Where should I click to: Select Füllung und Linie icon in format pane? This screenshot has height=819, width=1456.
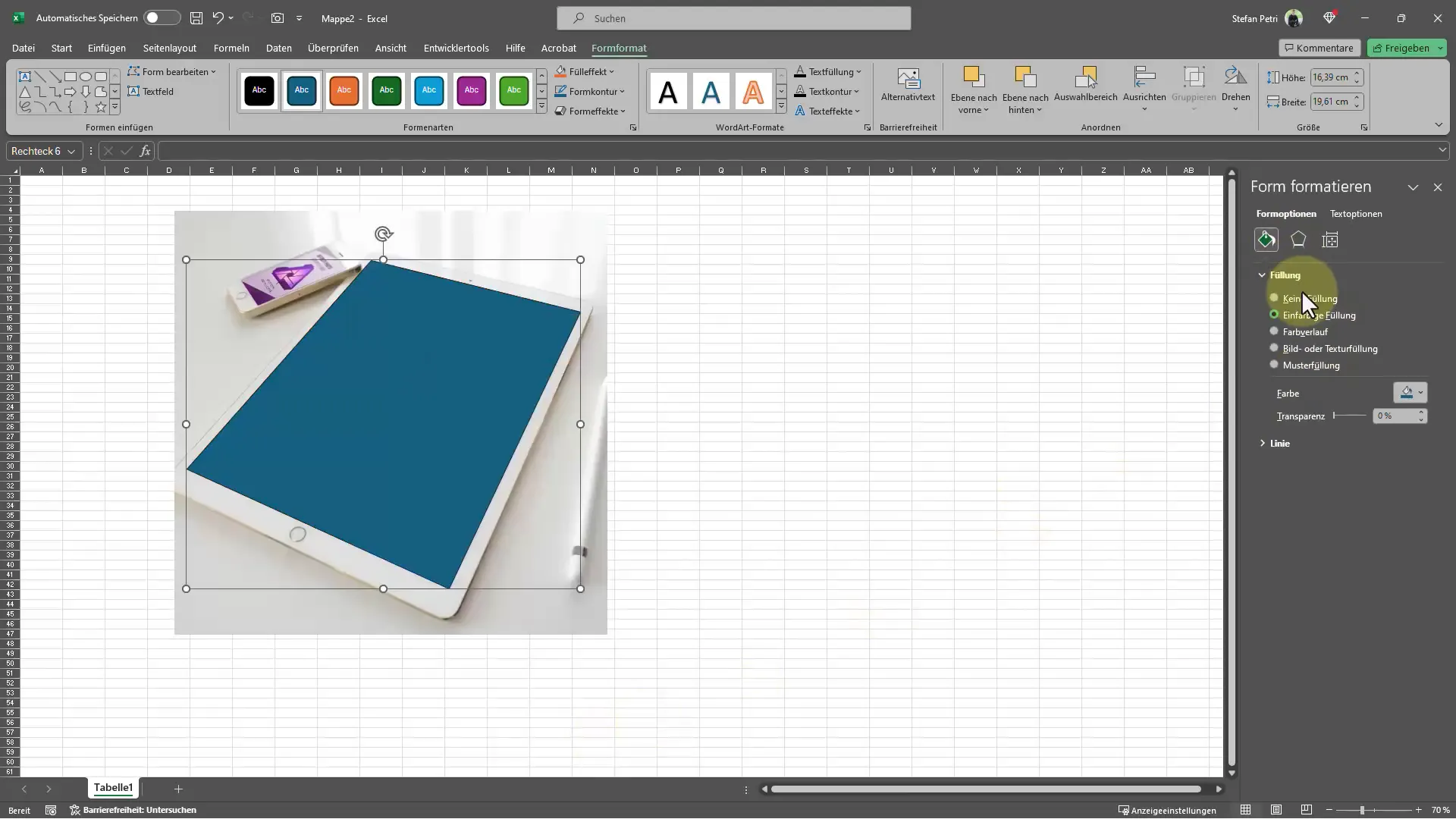click(x=1266, y=240)
